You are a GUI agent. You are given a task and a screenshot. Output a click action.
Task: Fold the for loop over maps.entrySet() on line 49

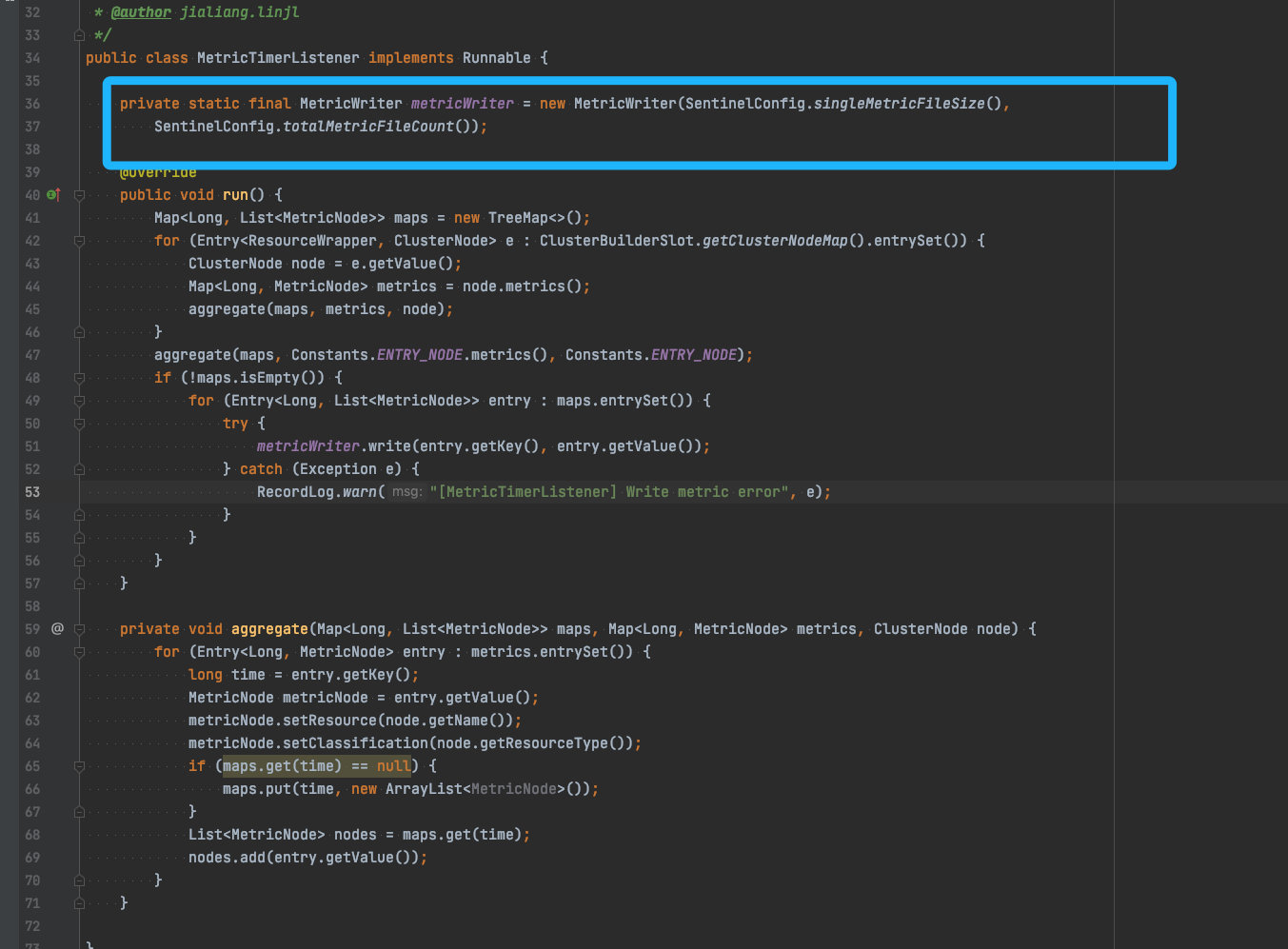[80, 401]
